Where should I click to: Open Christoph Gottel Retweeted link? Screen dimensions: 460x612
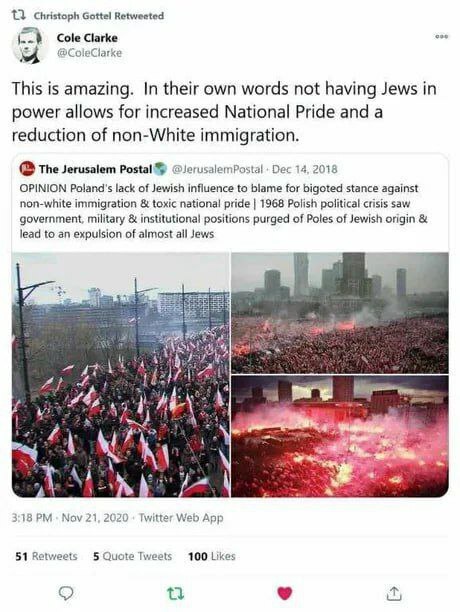pos(99,16)
